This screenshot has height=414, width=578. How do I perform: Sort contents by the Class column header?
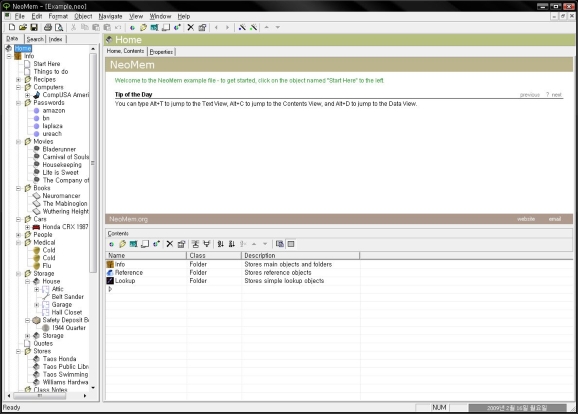click(x=214, y=255)
